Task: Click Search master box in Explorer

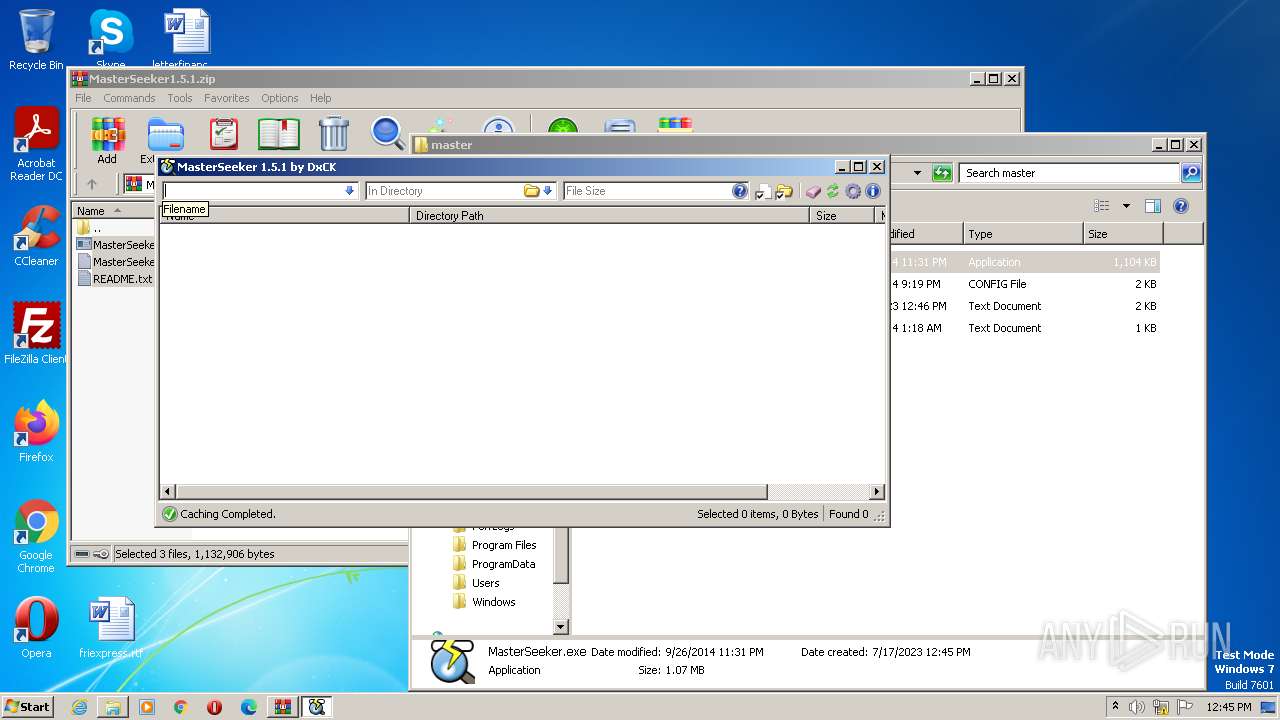Action: point(1069,173)
